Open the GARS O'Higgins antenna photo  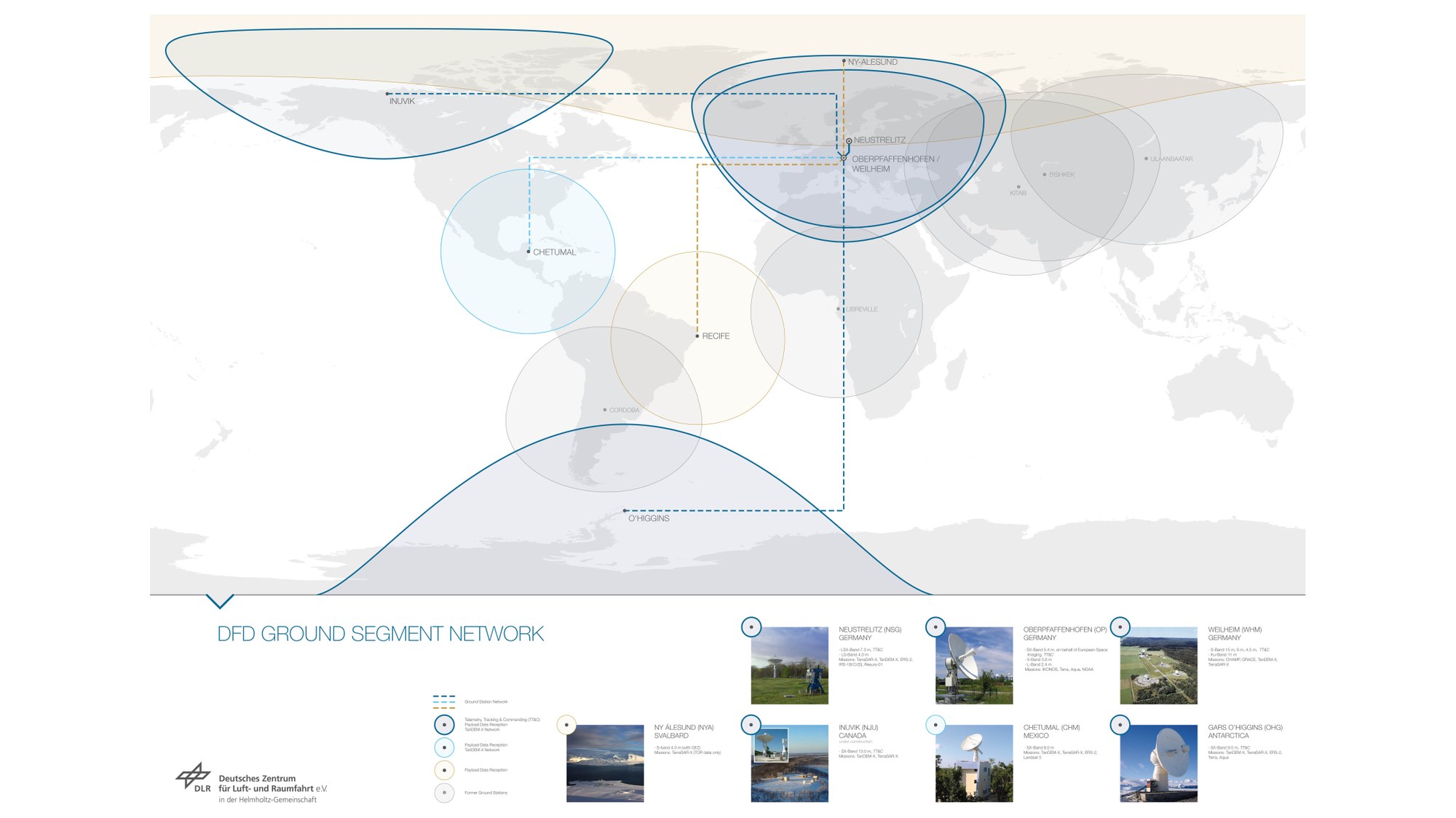(1158, 763)
